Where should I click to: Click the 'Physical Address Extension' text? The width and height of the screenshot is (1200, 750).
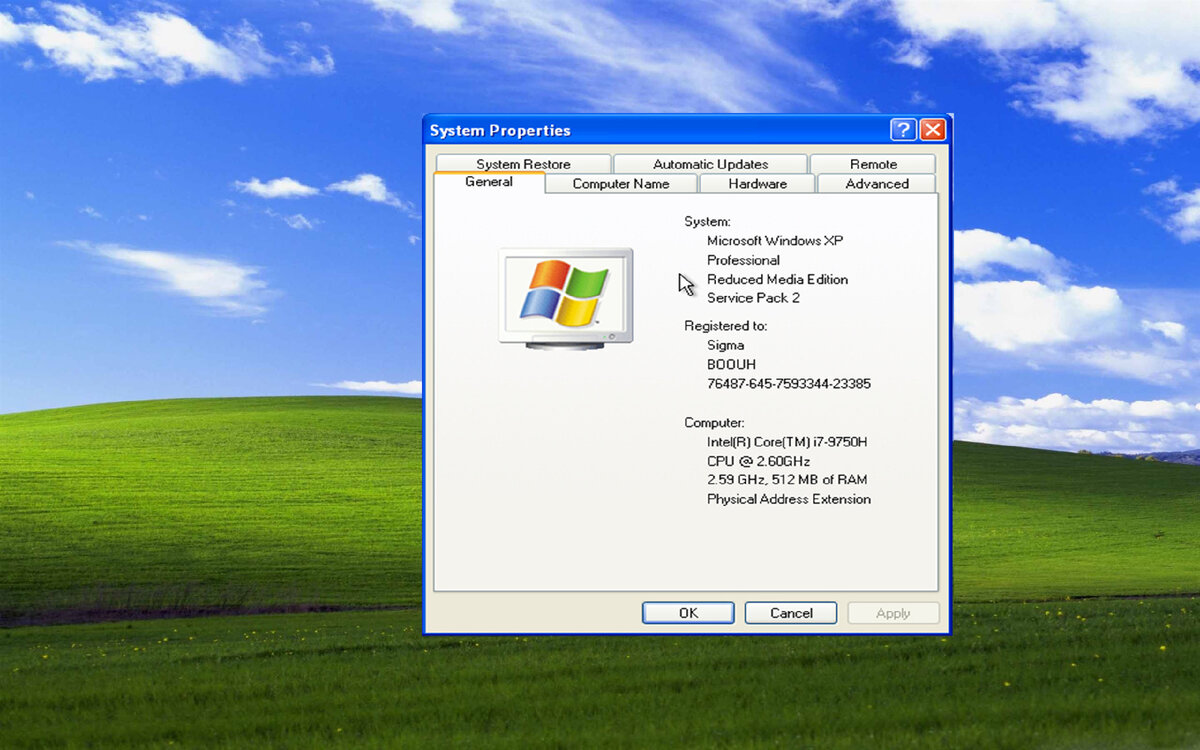pos(789,499)
